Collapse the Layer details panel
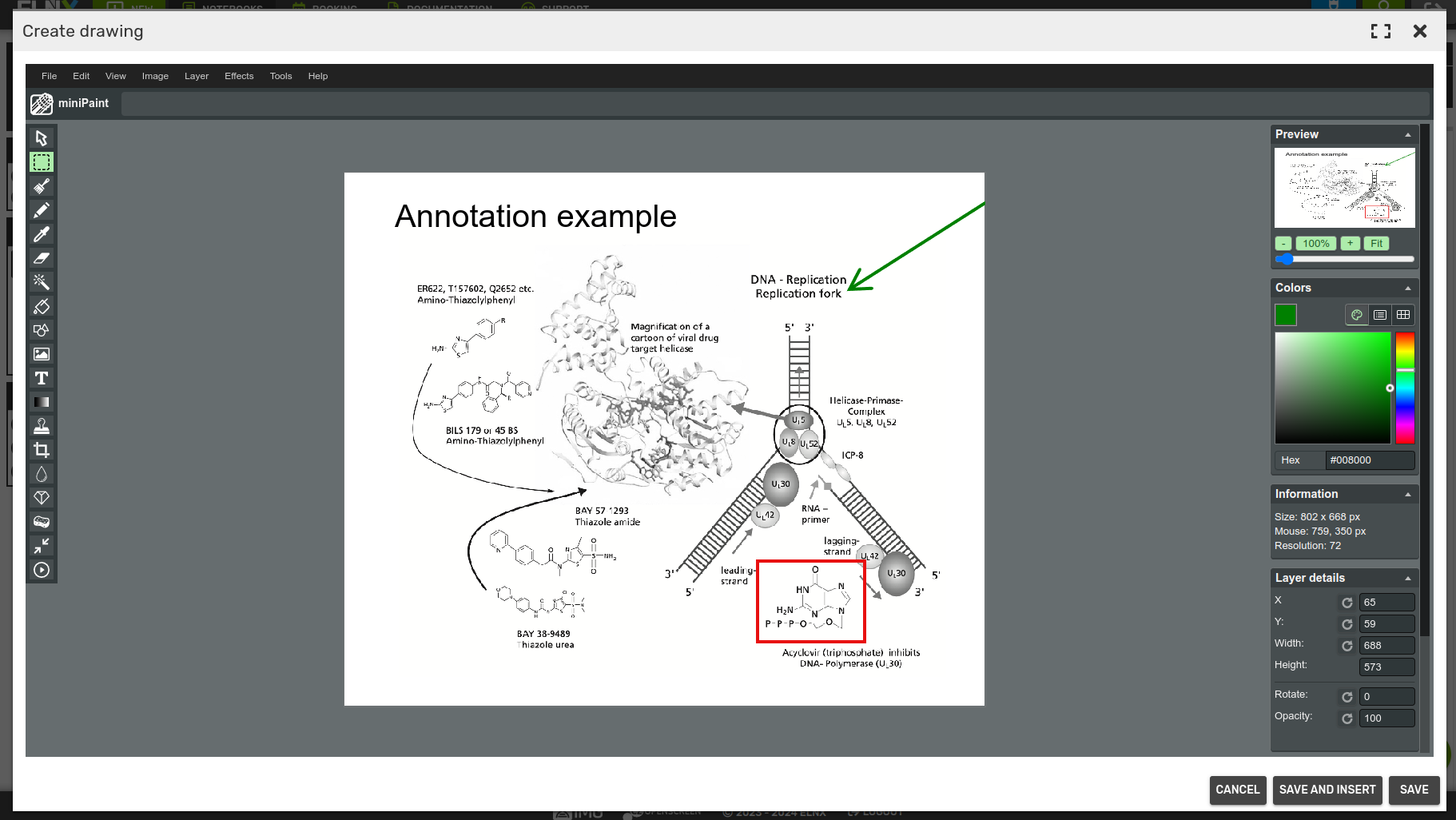 pos(1407,579)
